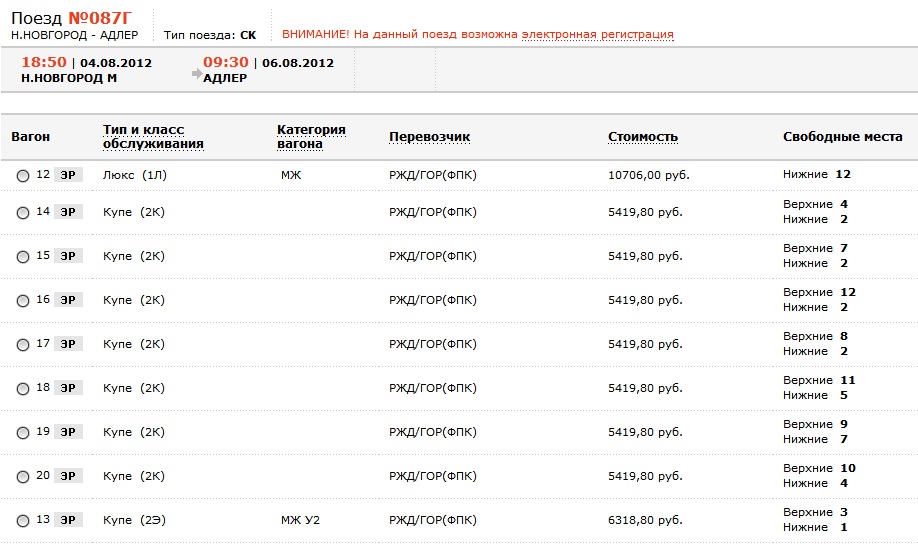Click the 'Категория вагона' column header

coord(311,137)
